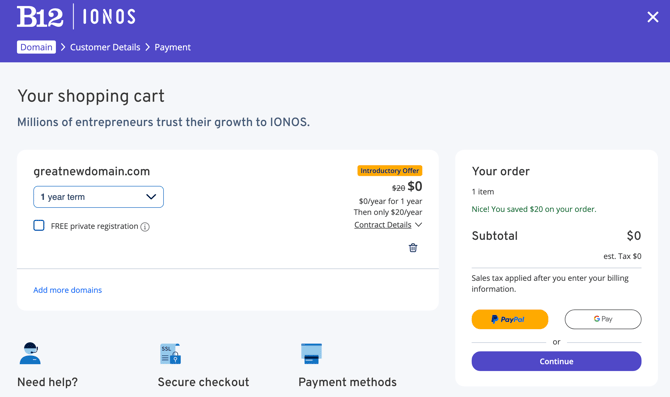Go to the Payment step

tap(173, 47)
